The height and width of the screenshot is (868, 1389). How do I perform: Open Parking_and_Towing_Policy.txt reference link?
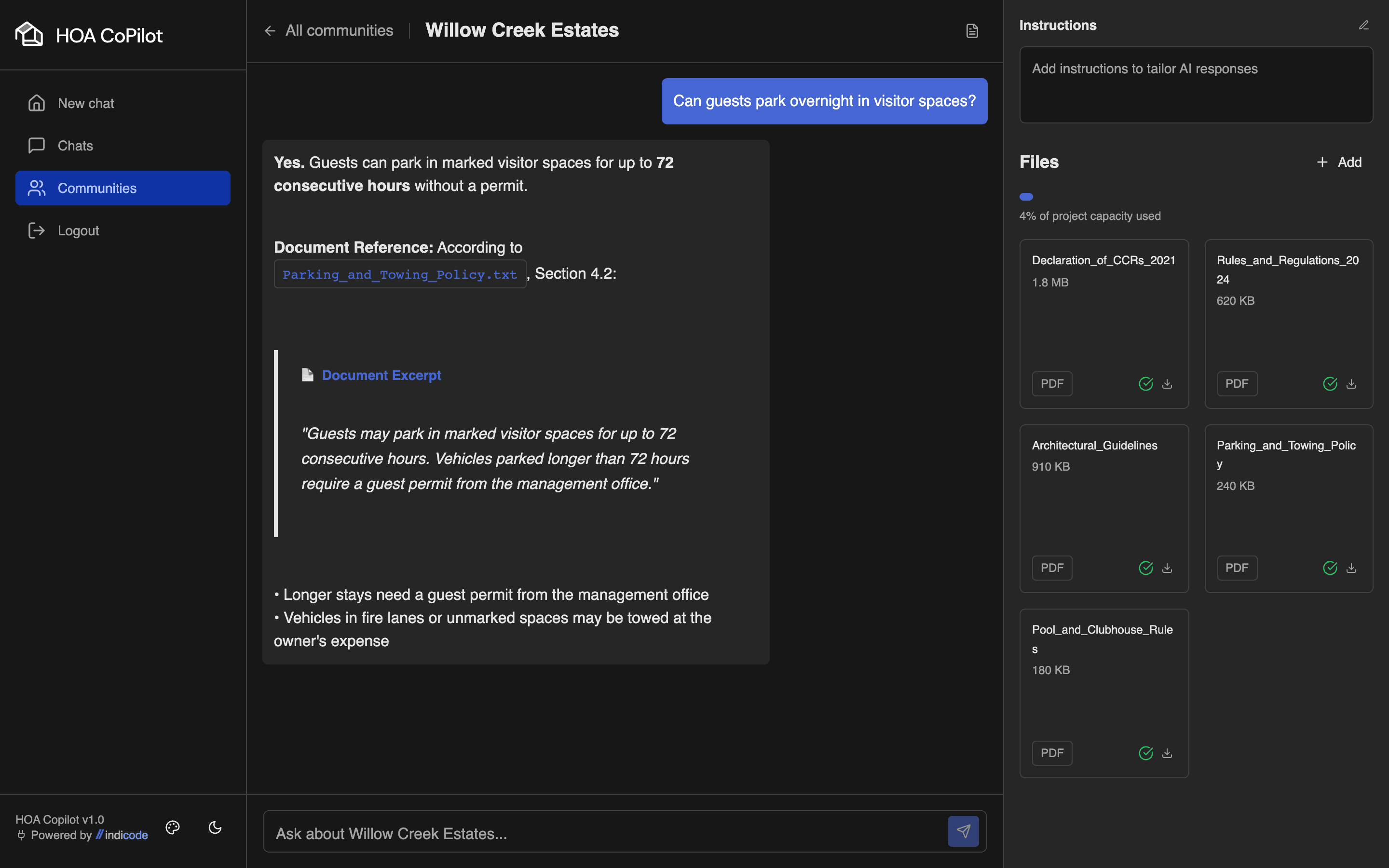400,274
